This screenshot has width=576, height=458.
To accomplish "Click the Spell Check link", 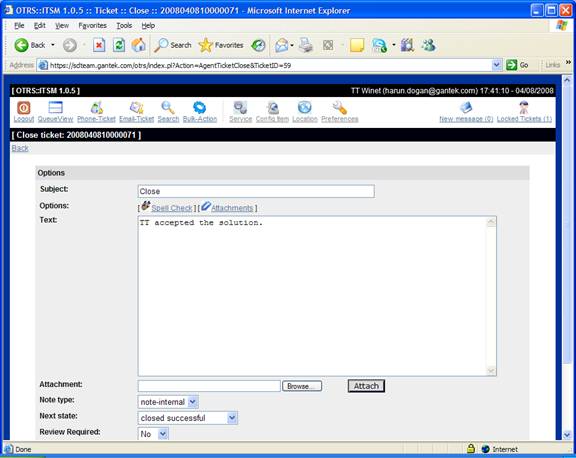I will point(172,208).
